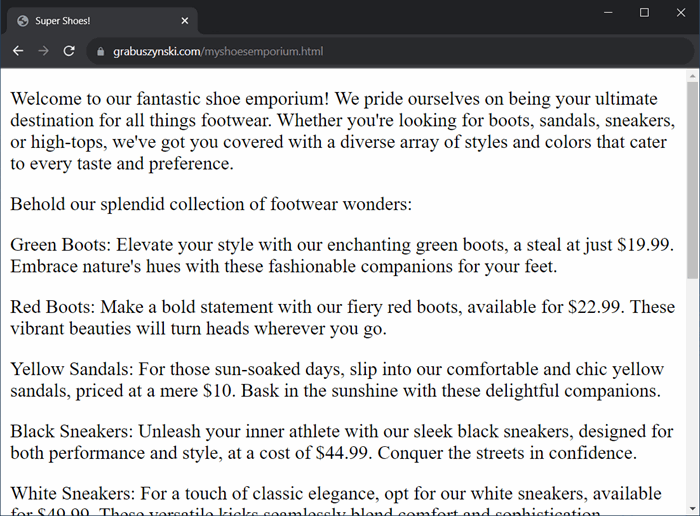This screenshot has height=516, width=700.
Task: Reload the page with the refresh icon
Action: click(x=69, y=51)
